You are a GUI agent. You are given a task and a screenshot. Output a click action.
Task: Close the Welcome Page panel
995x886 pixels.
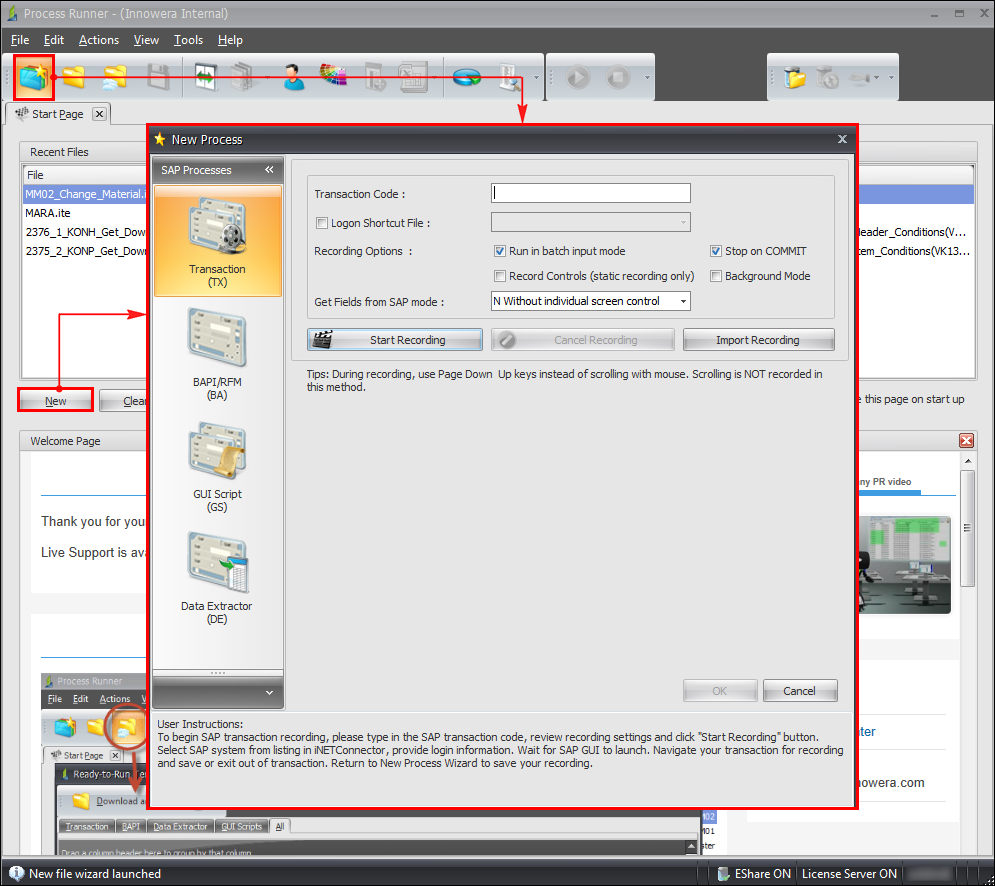click(966, 440)
